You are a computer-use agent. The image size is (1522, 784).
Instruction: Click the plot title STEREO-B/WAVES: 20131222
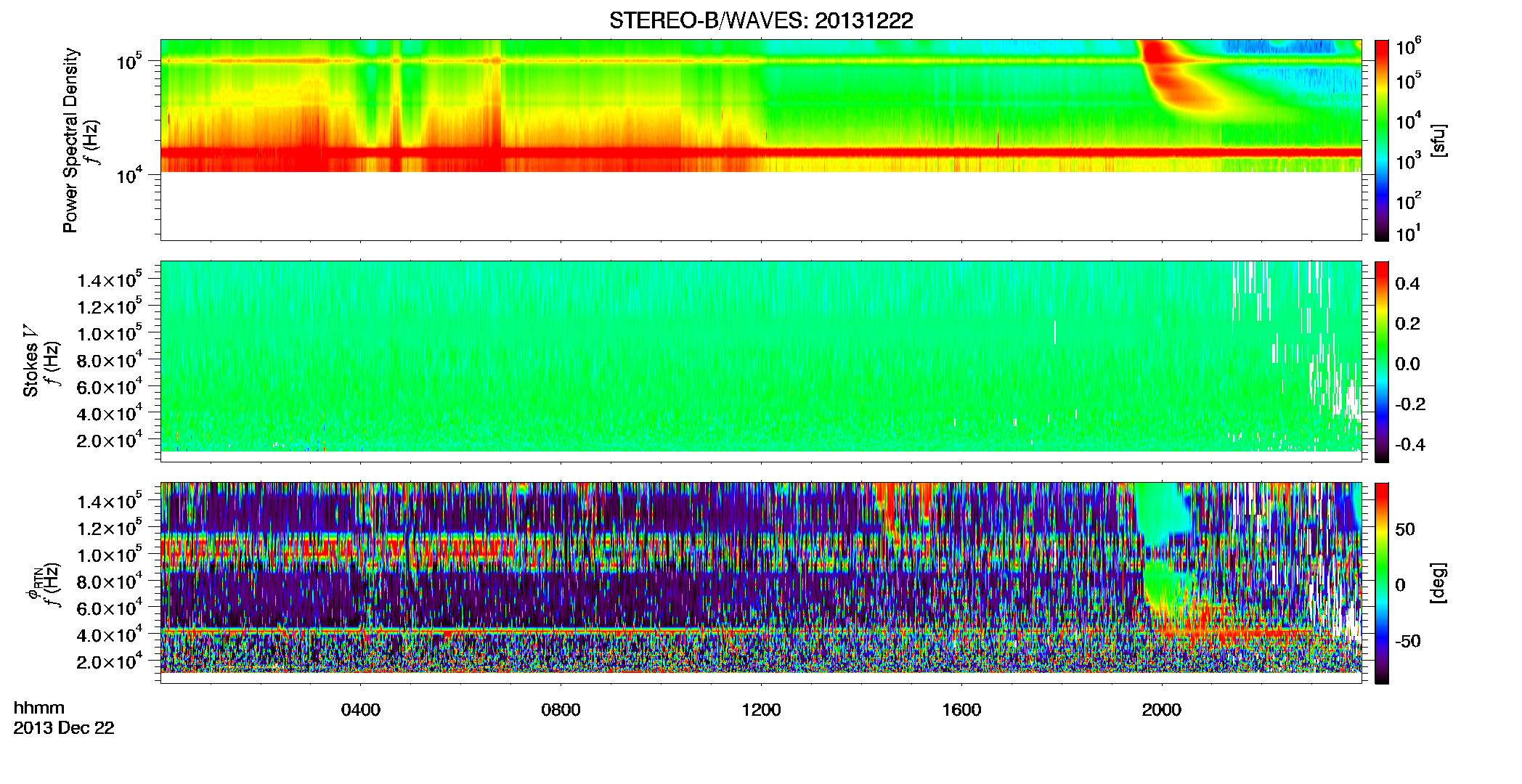[760, 21]
